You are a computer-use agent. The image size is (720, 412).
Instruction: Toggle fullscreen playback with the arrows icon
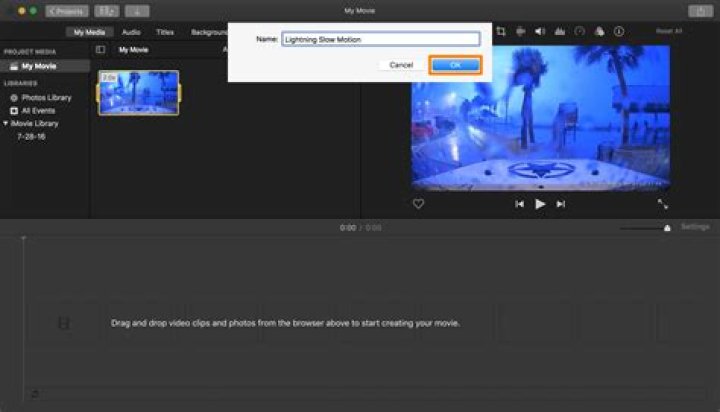click(662, 203)
